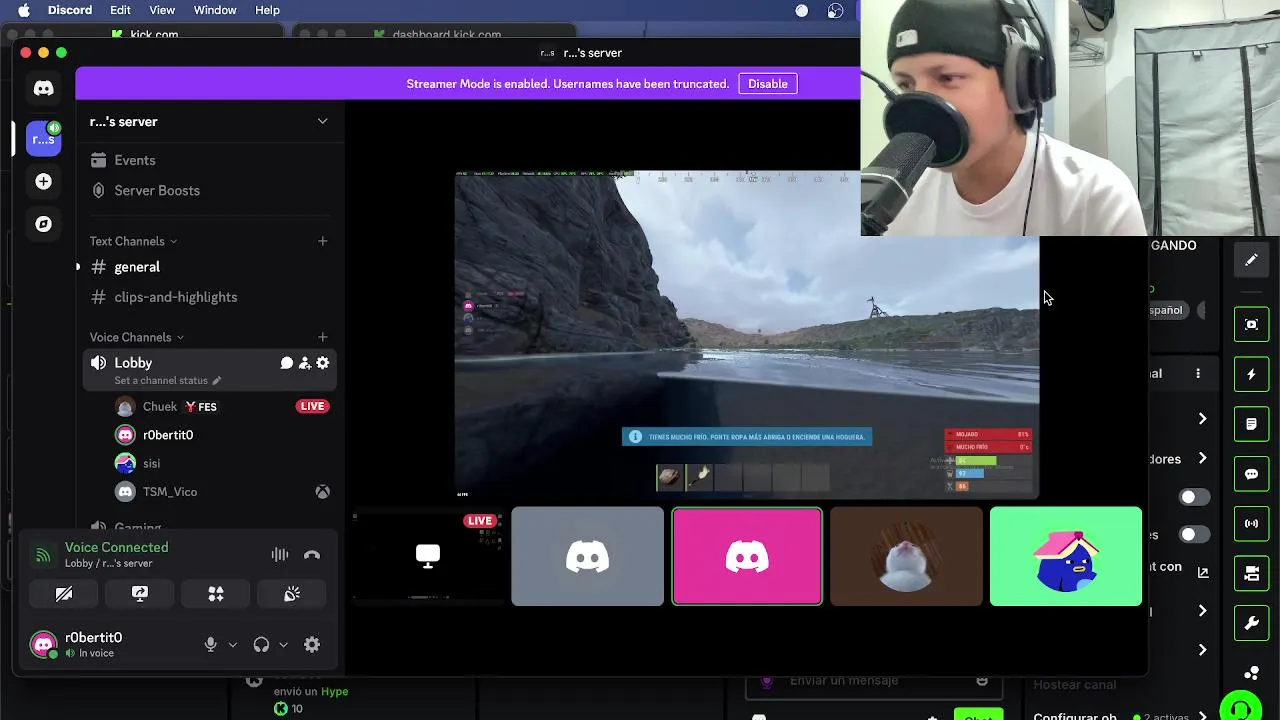Expand headphone output options arrow
The image size is (1280, 720).
tap(284, 645)
